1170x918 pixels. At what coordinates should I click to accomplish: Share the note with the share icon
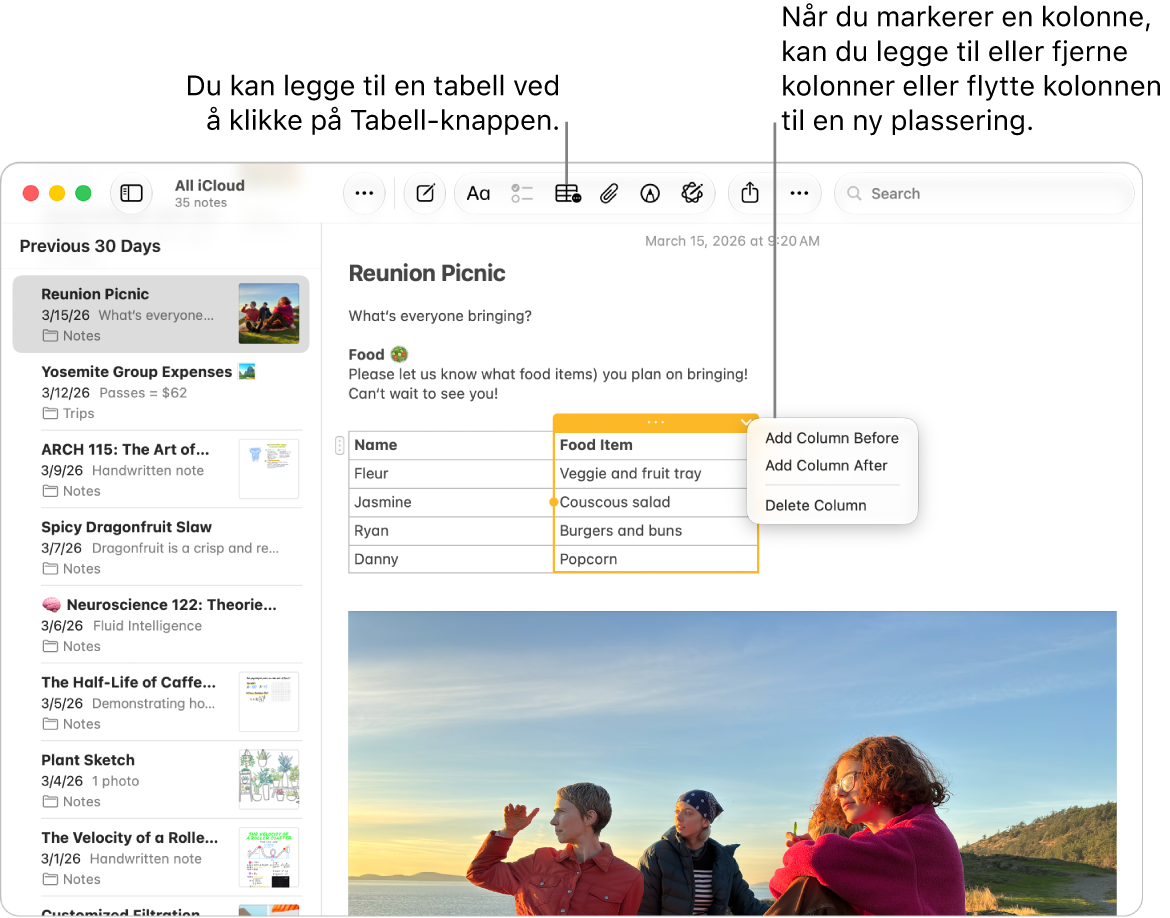pos(750,193)
